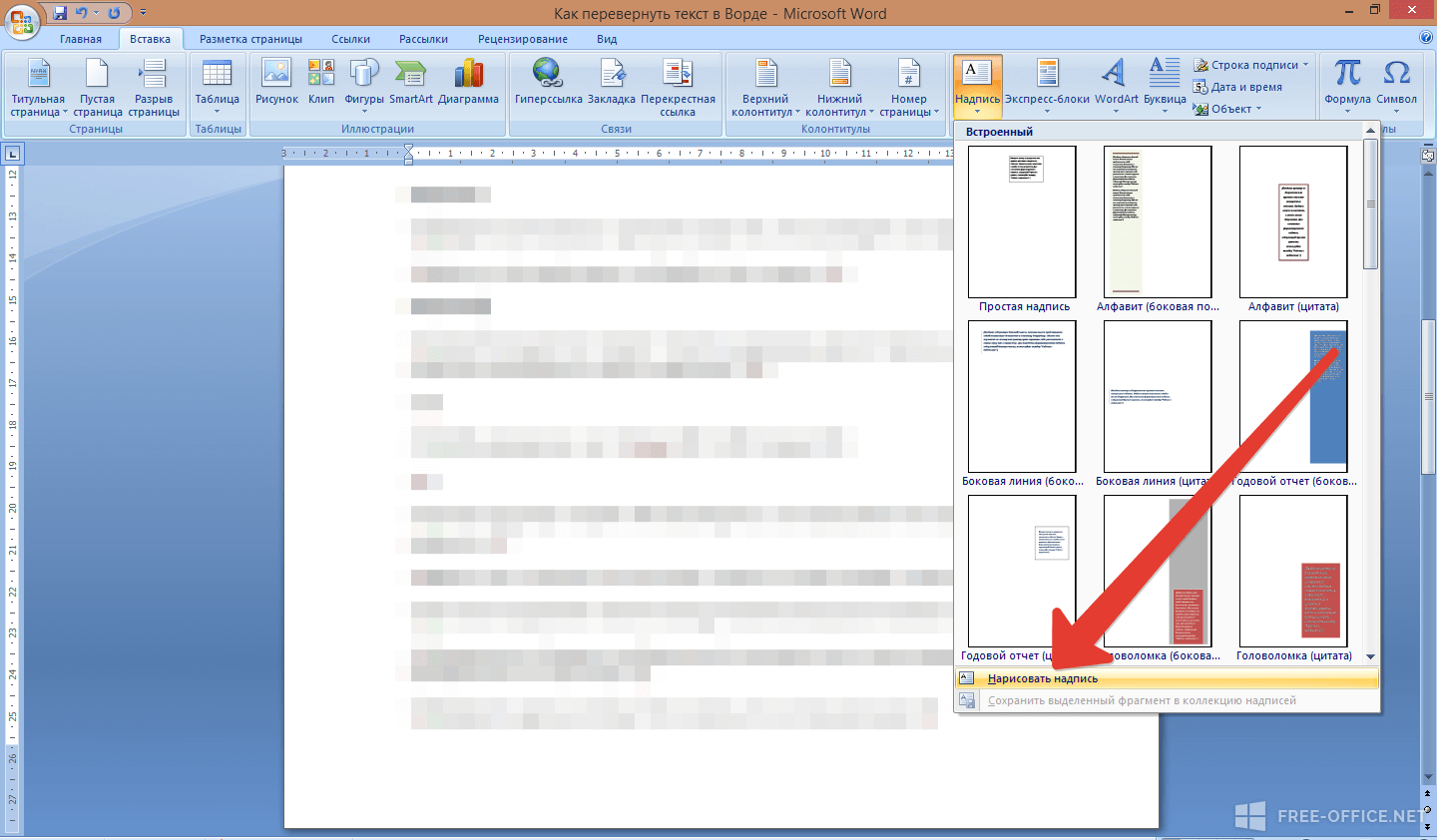Screen dimensions: 1437x840
Task: Insert Дата и время
Action: 1238,87
